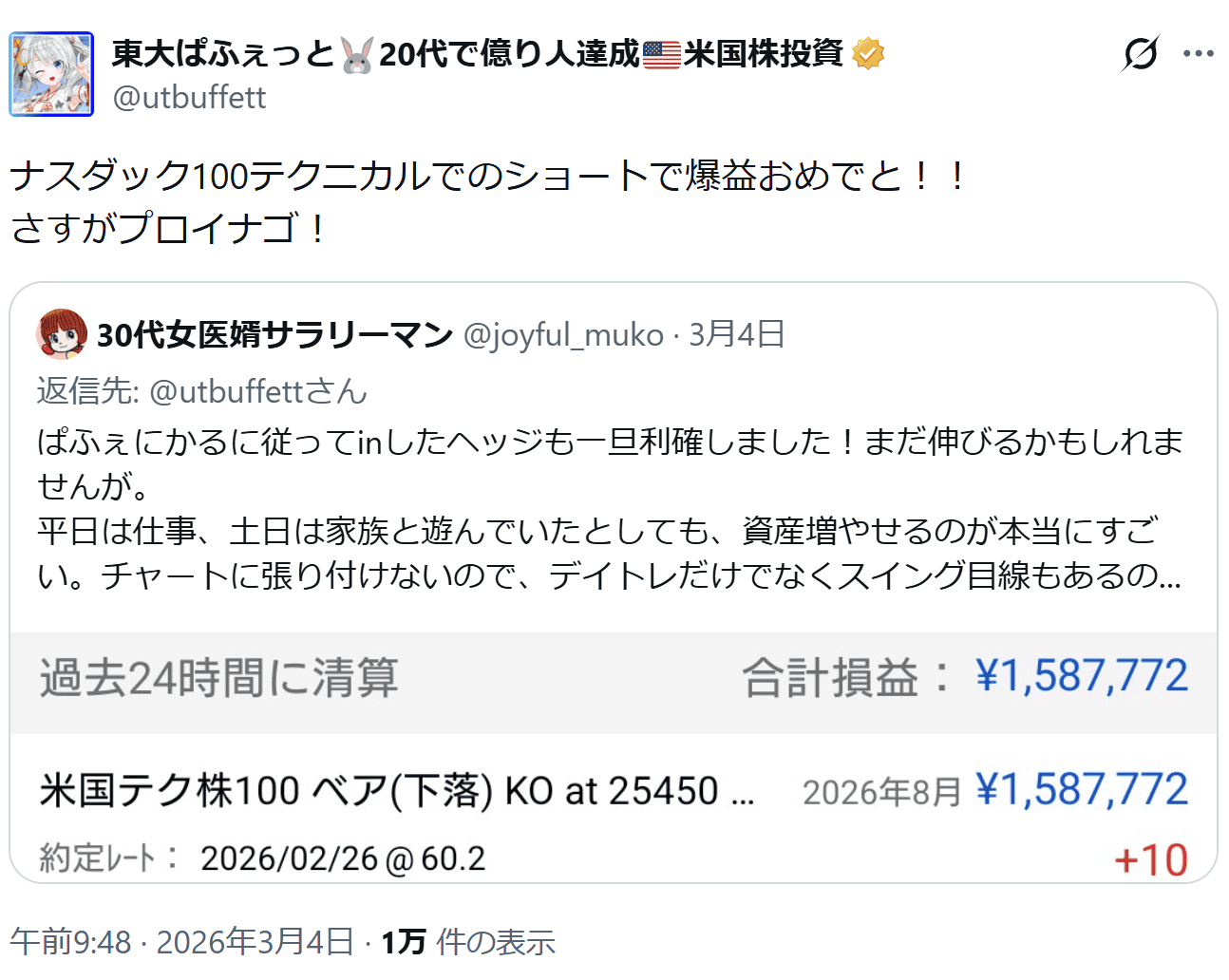Click the 午前9:48 · 2026年3月4日 timestamp
This screenshot has height=980, width=1229.
(x=181, y=942)
